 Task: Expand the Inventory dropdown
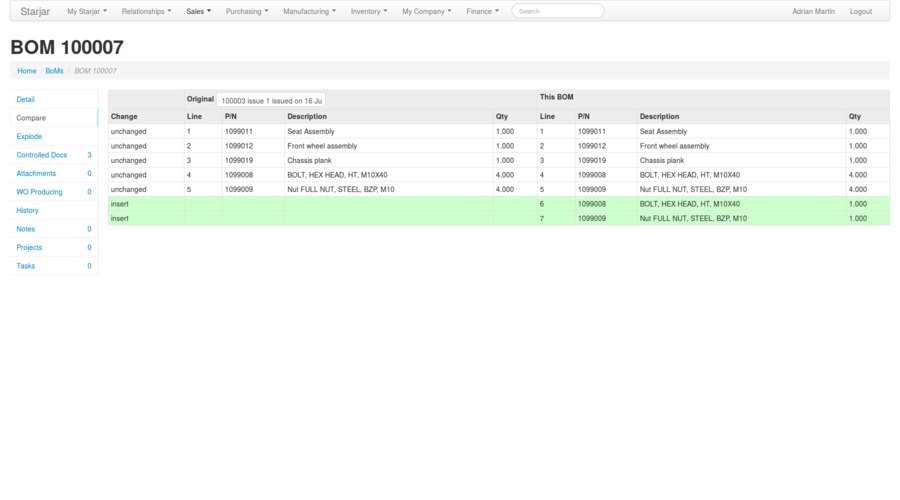(x=368, y=11)
